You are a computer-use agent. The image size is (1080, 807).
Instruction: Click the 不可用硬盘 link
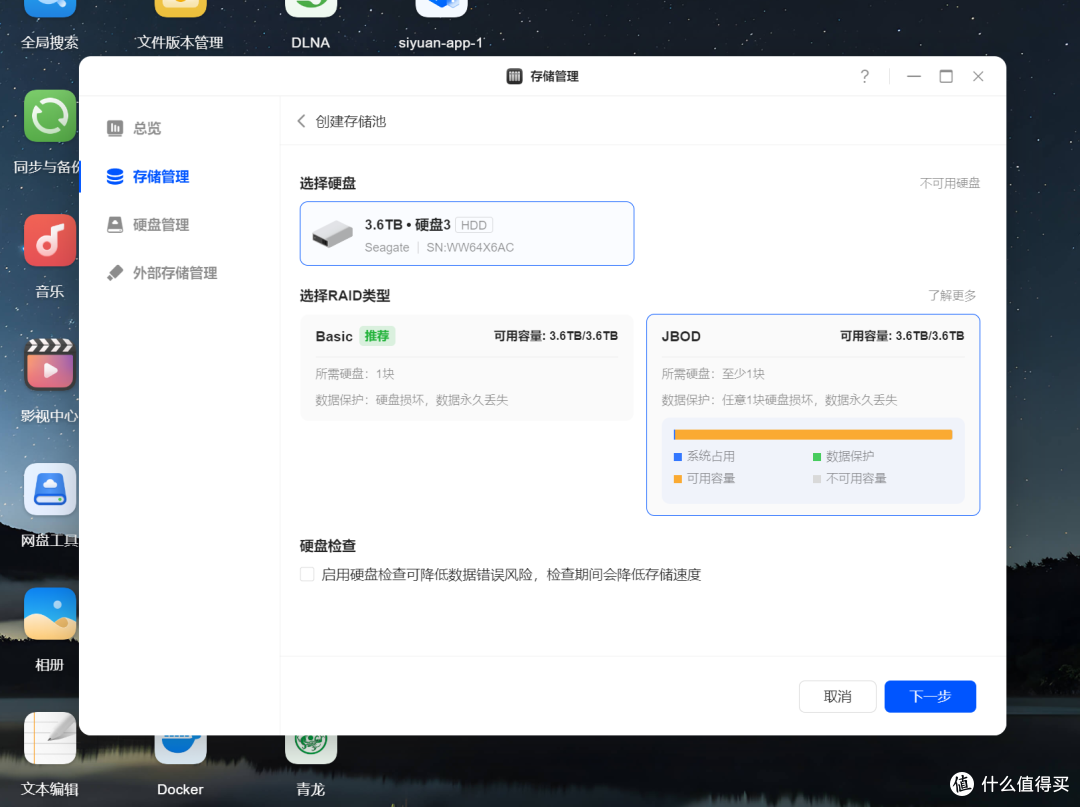pyautogui.click(x=950, y=183)
